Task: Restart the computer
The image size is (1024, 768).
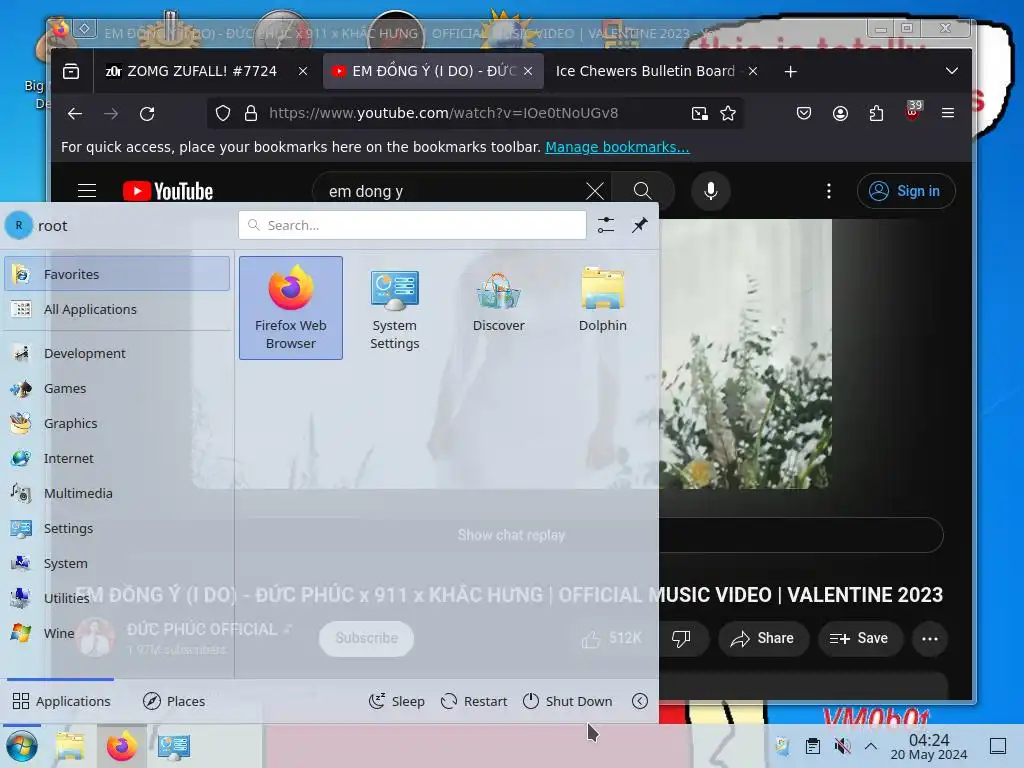Action: pyautogui.click(x=474, y=701)
